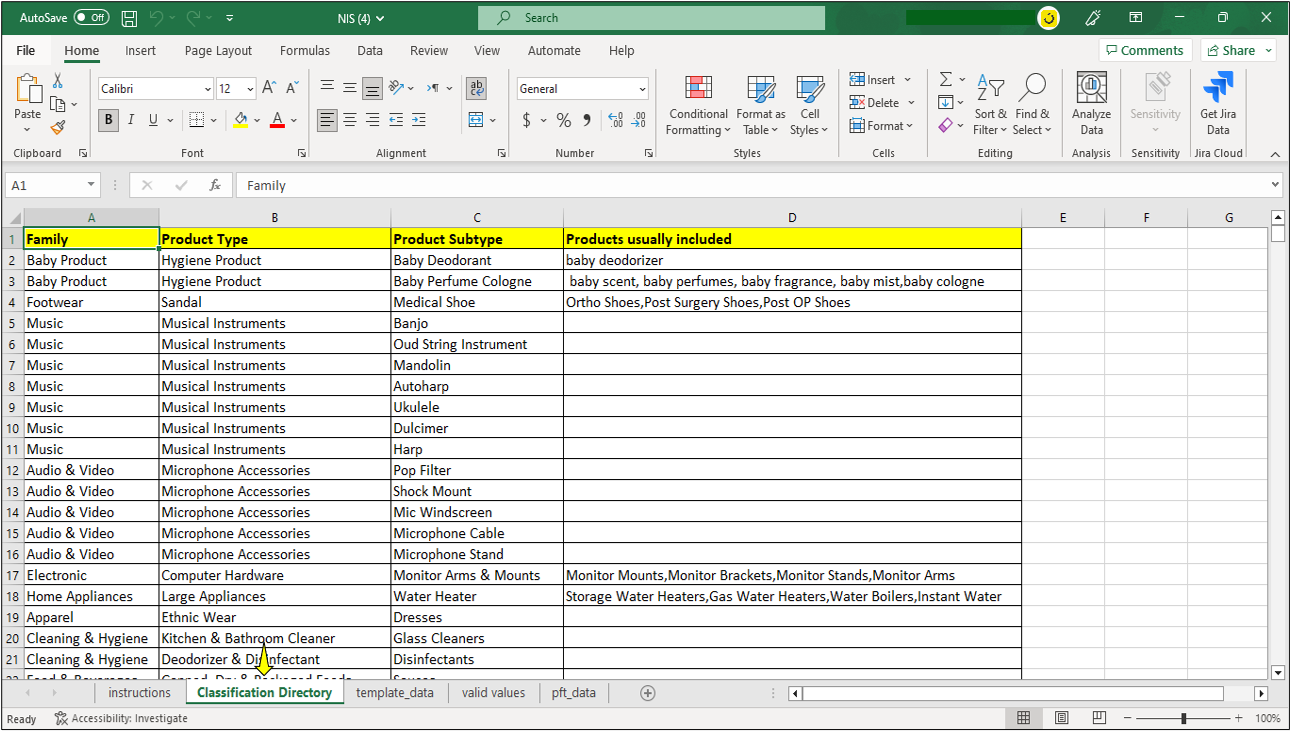Viewport: 1291px width, 732px height.
Task: Click the Name Box showing A1
Action: 45,185
